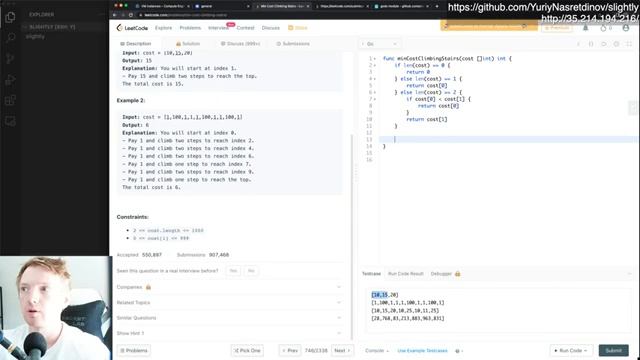Screen dimensions: 640x360
Task: Open the Explorer files icon in VS Code
Action: [x=10, y=17]
